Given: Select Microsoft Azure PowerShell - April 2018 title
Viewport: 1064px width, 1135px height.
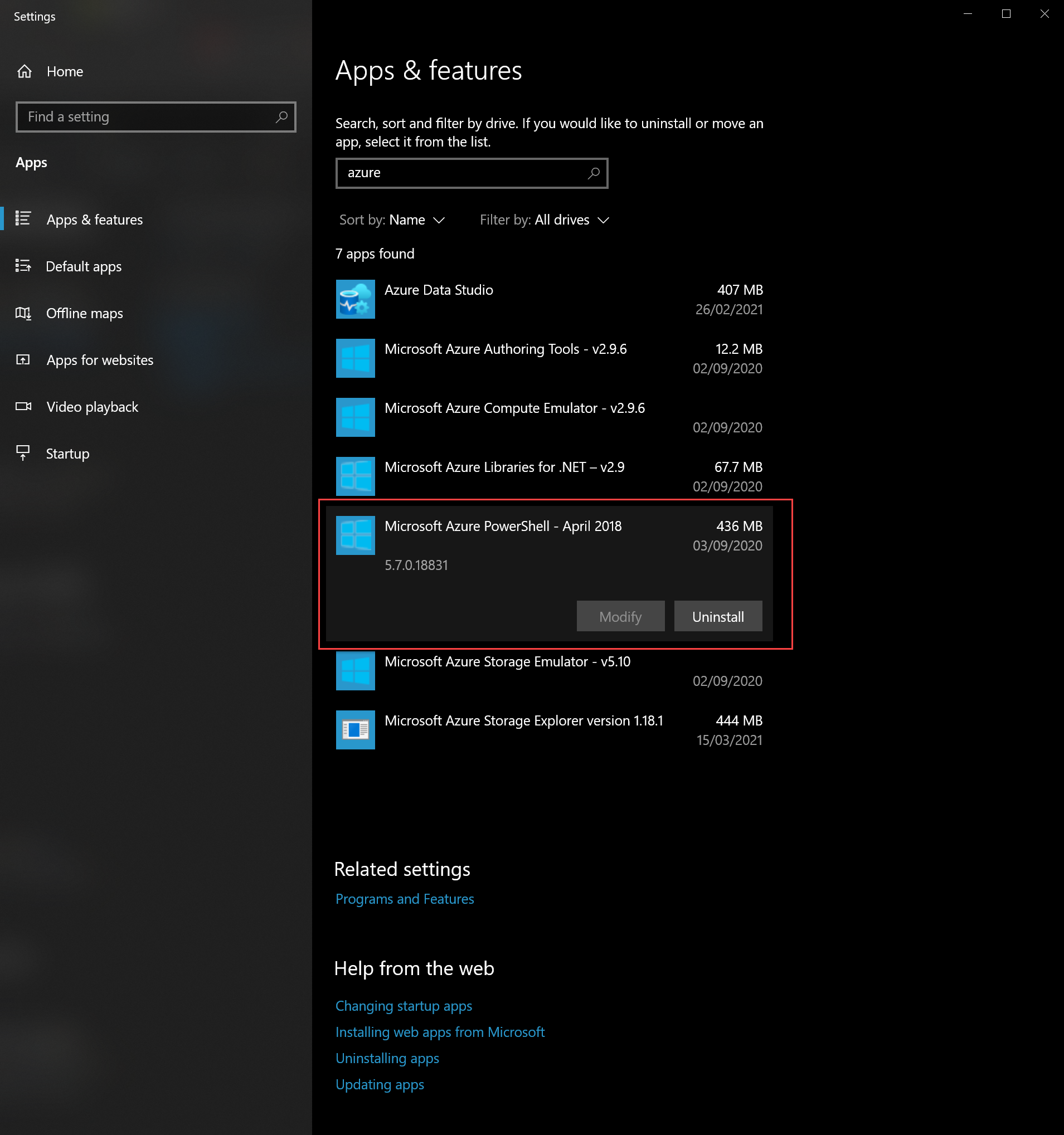Looking at the screenshot, I should pyautogui.click(x=503, y=526).
